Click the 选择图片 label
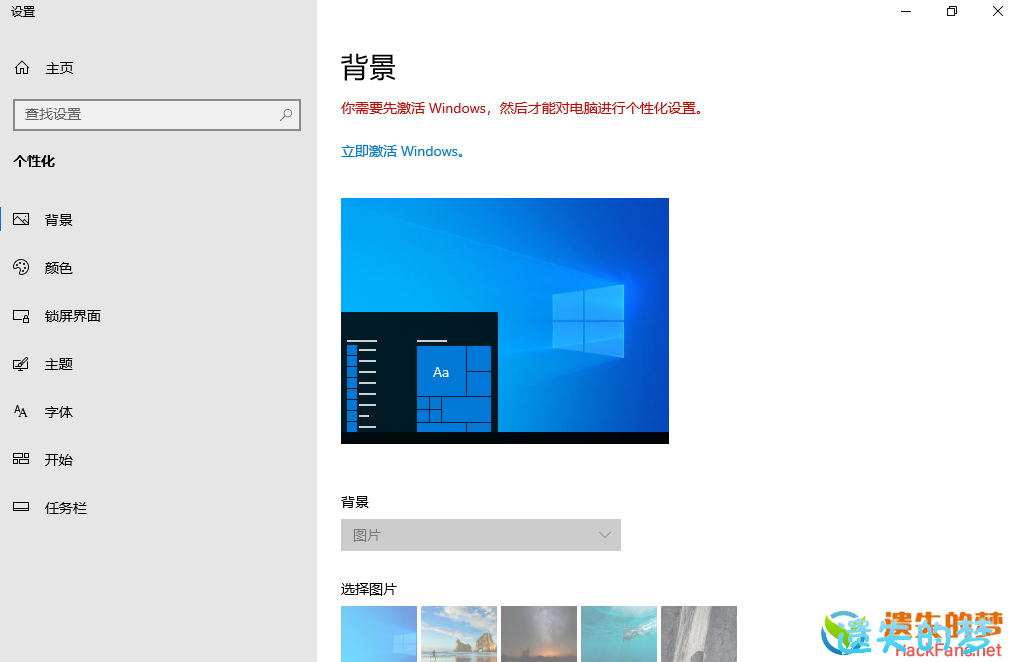 point(369,589)
